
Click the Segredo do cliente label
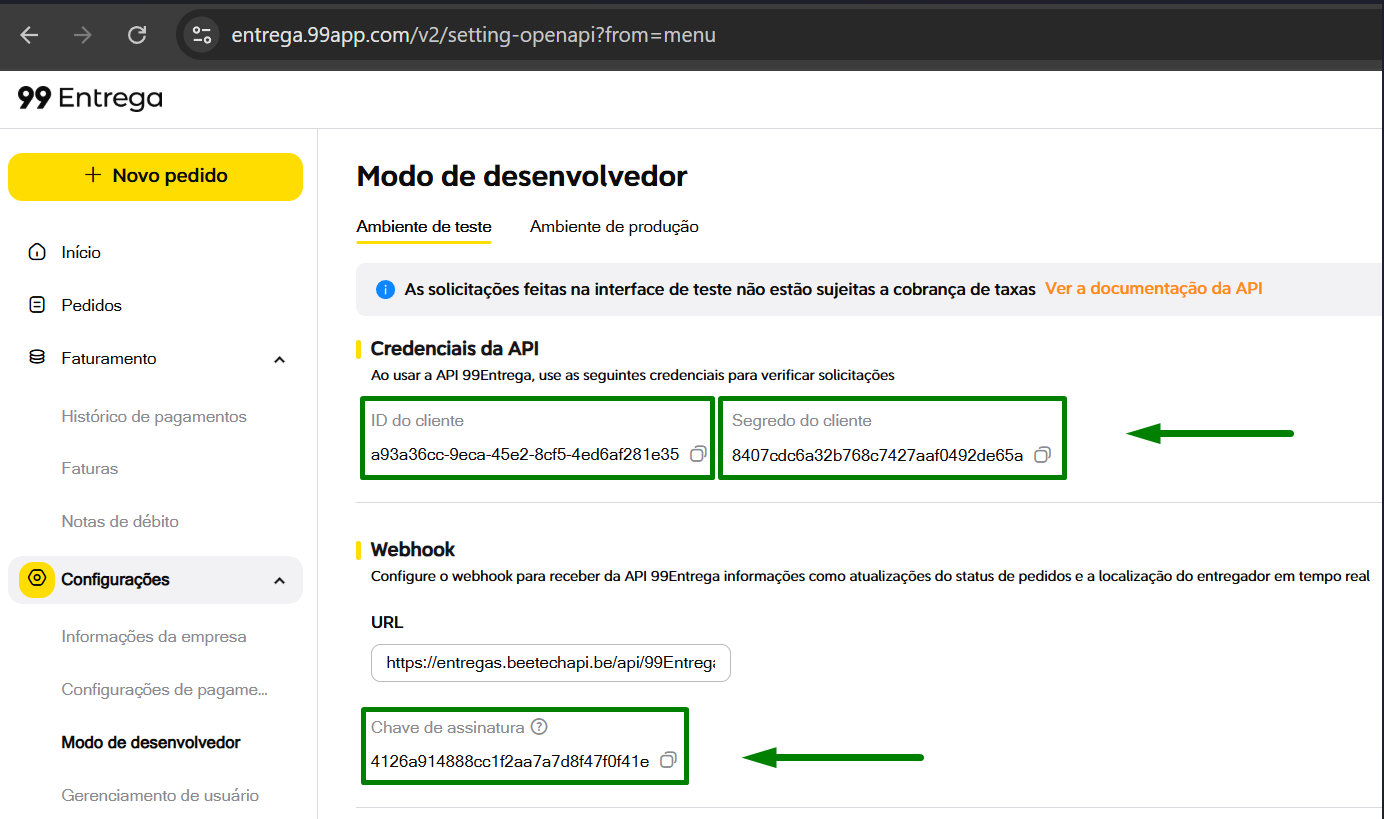tap(802, 421)
